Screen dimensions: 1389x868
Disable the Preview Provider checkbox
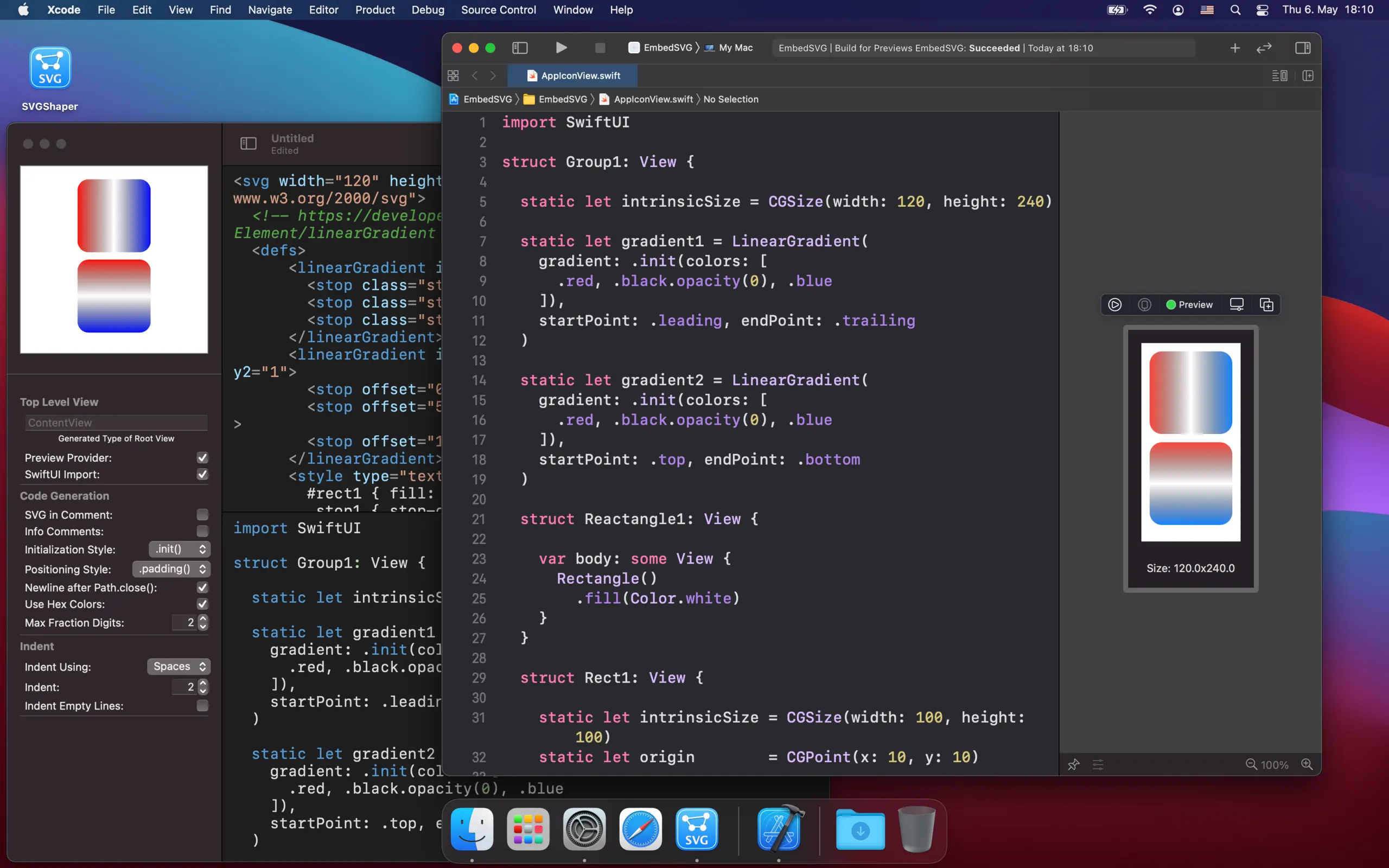click(202, 457)
